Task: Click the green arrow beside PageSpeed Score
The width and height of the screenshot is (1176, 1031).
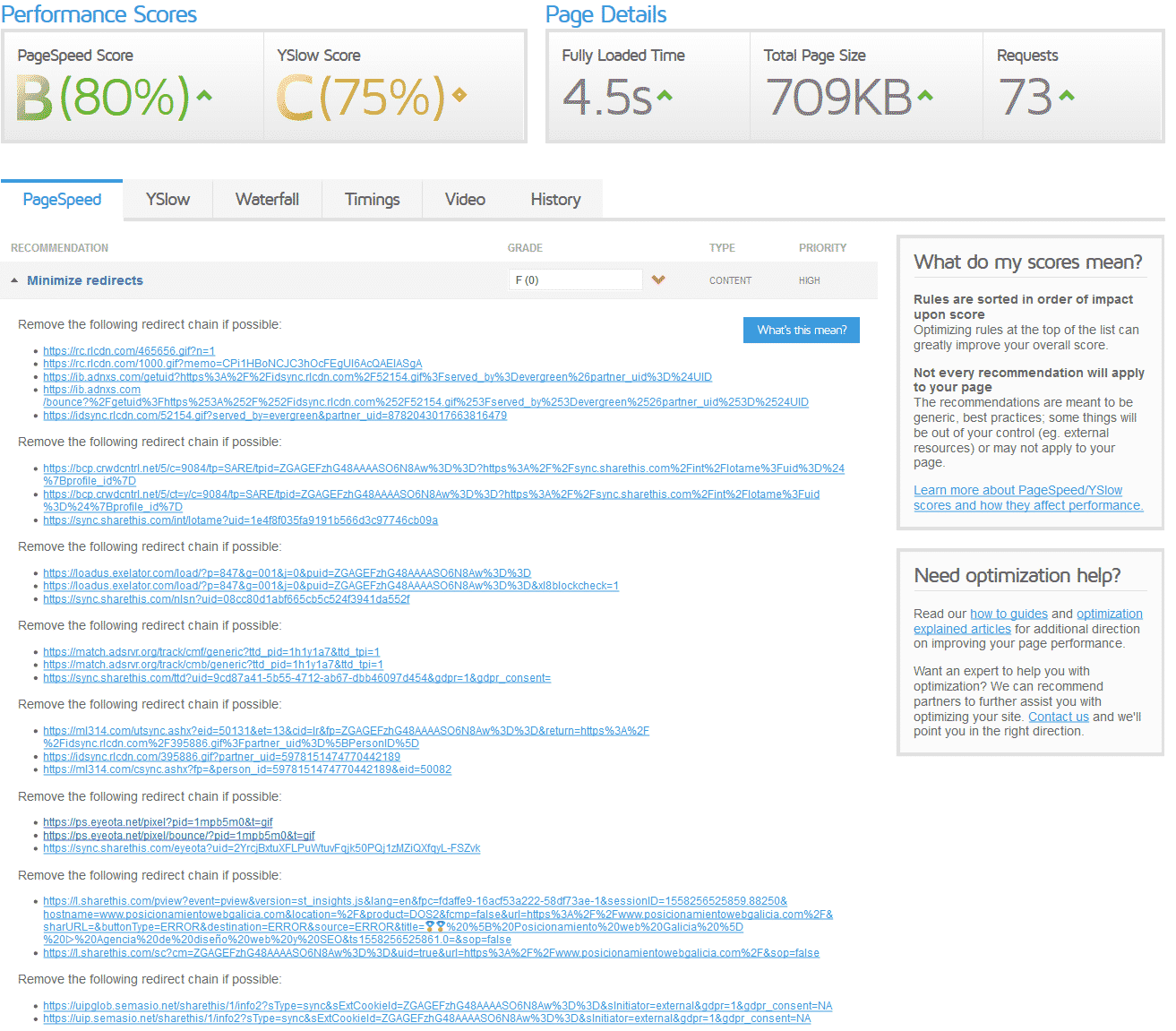Action: [x=204, y=95]
